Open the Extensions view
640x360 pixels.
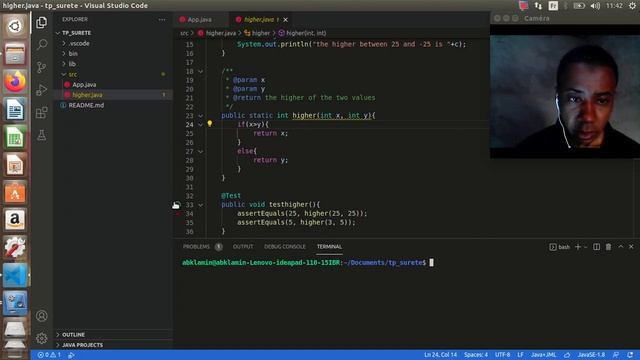click(x=41, y=113)
